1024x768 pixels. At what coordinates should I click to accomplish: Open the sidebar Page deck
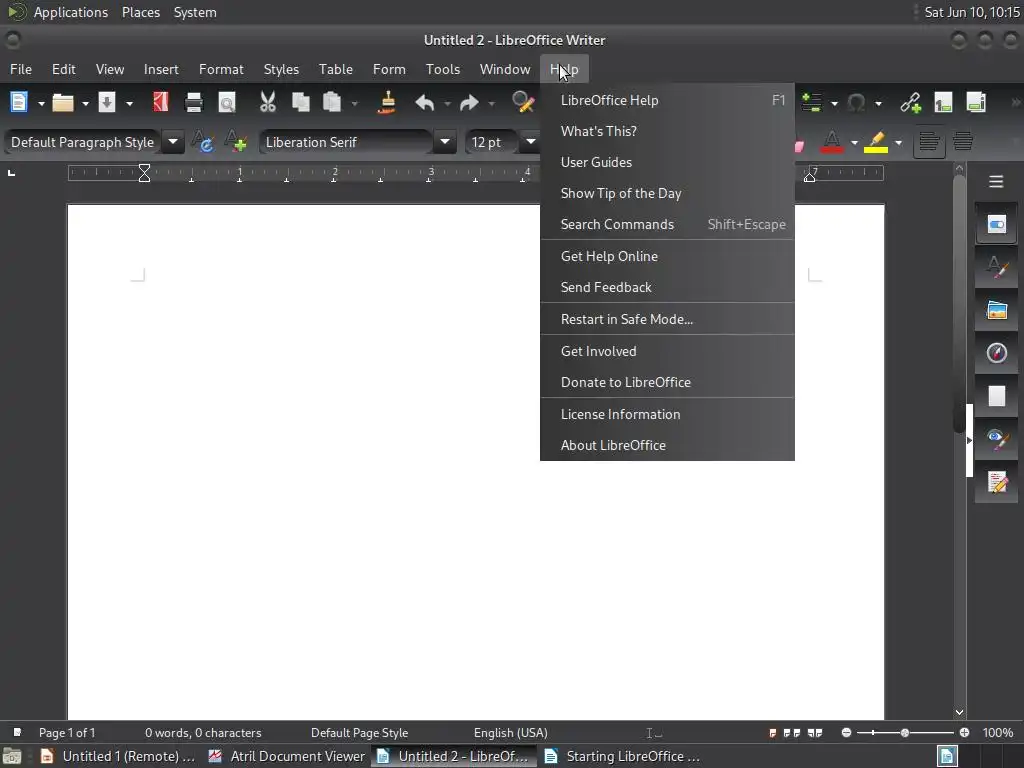click(996, 396)
